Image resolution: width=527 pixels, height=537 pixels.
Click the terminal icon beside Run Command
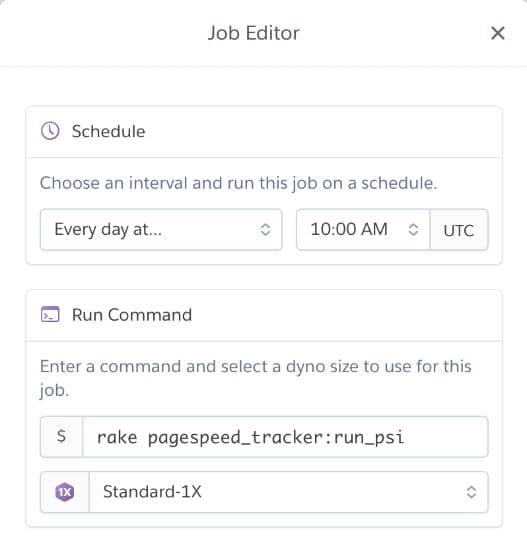pyautogui.click(x=50, y=314)
